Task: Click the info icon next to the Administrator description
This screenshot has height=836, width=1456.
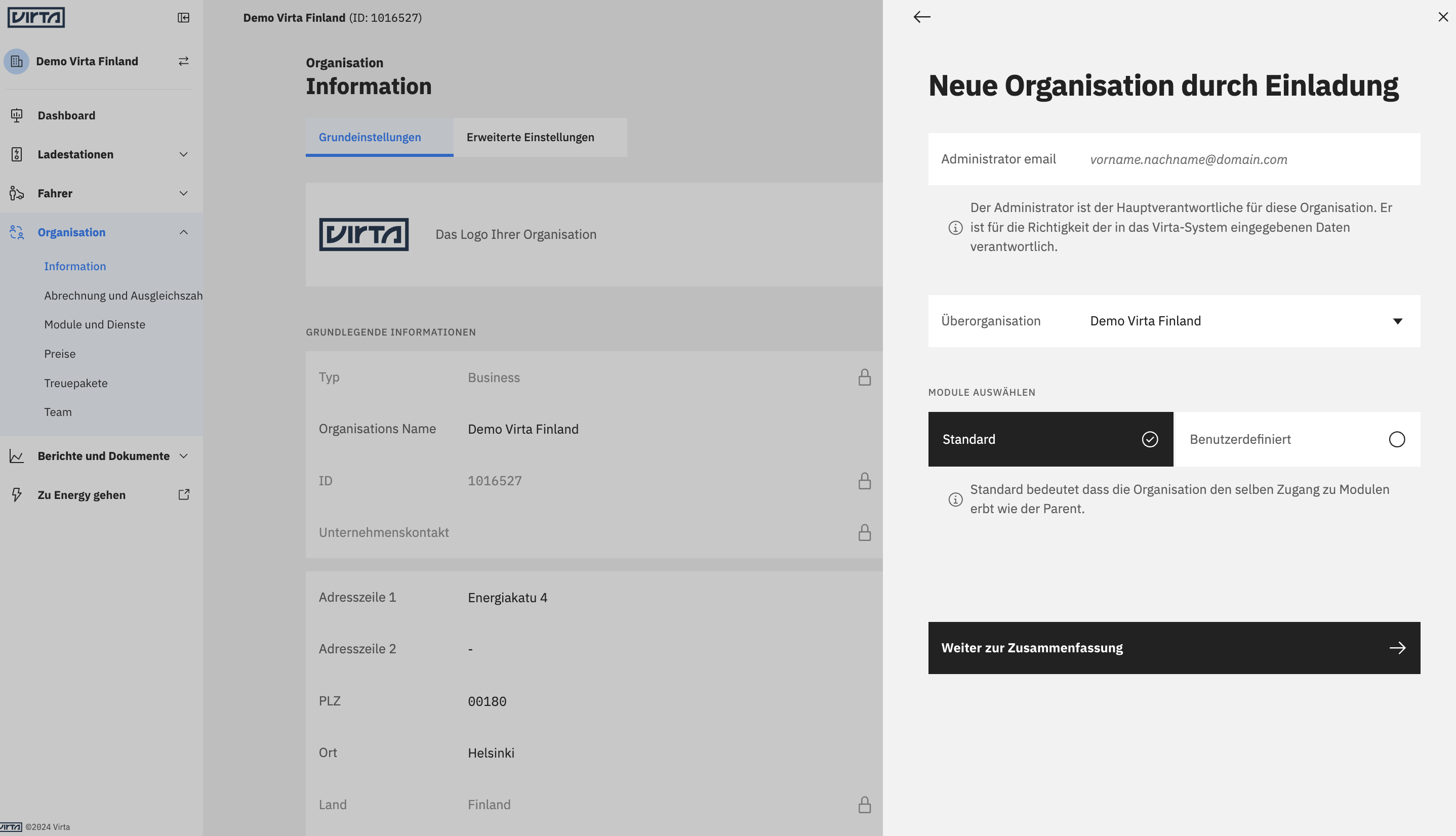Action: click(955, 228)
